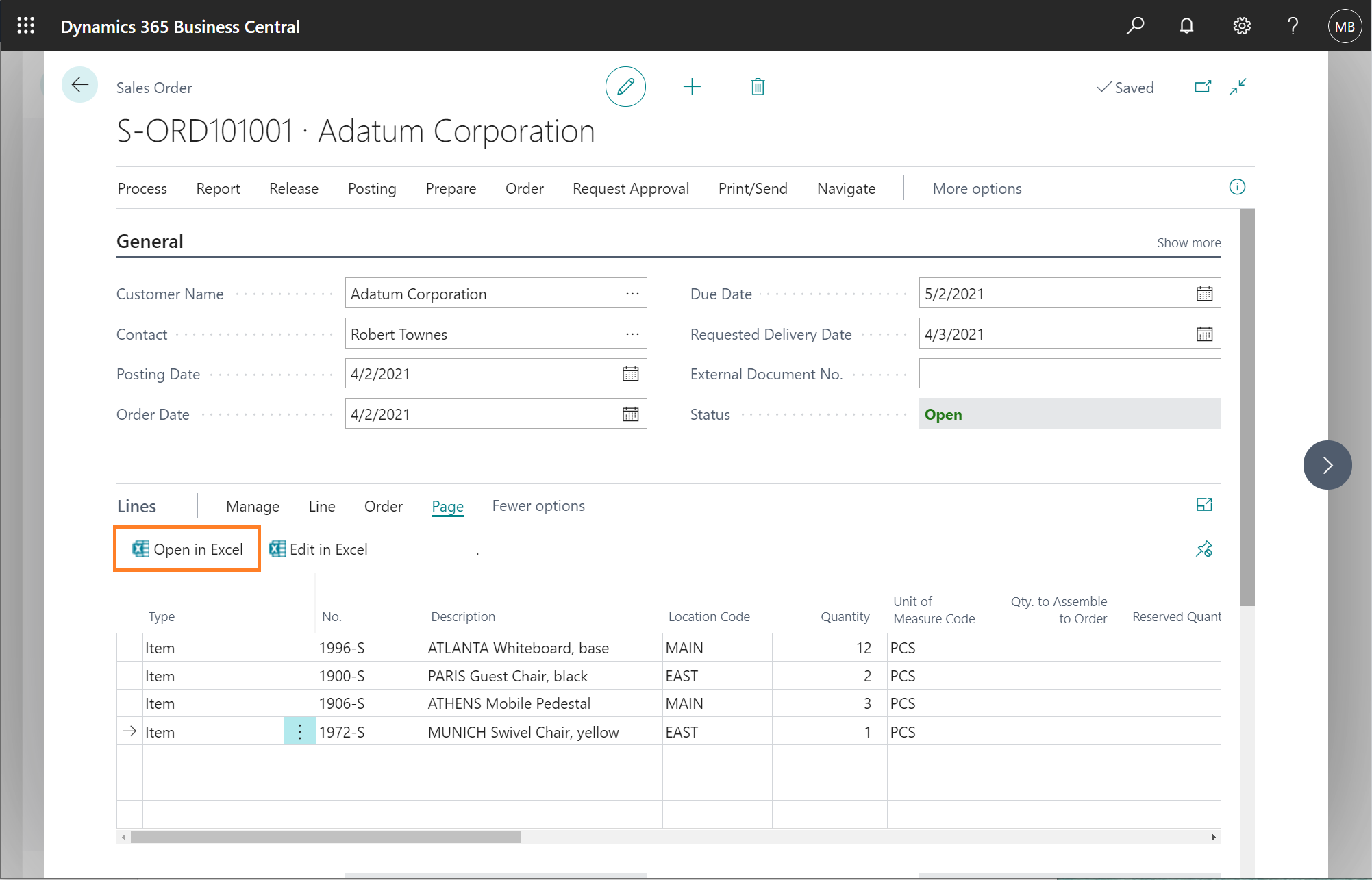Click the pencil edit icon
Viewport: 1372px width, 880px height.
tap(625, 87)
